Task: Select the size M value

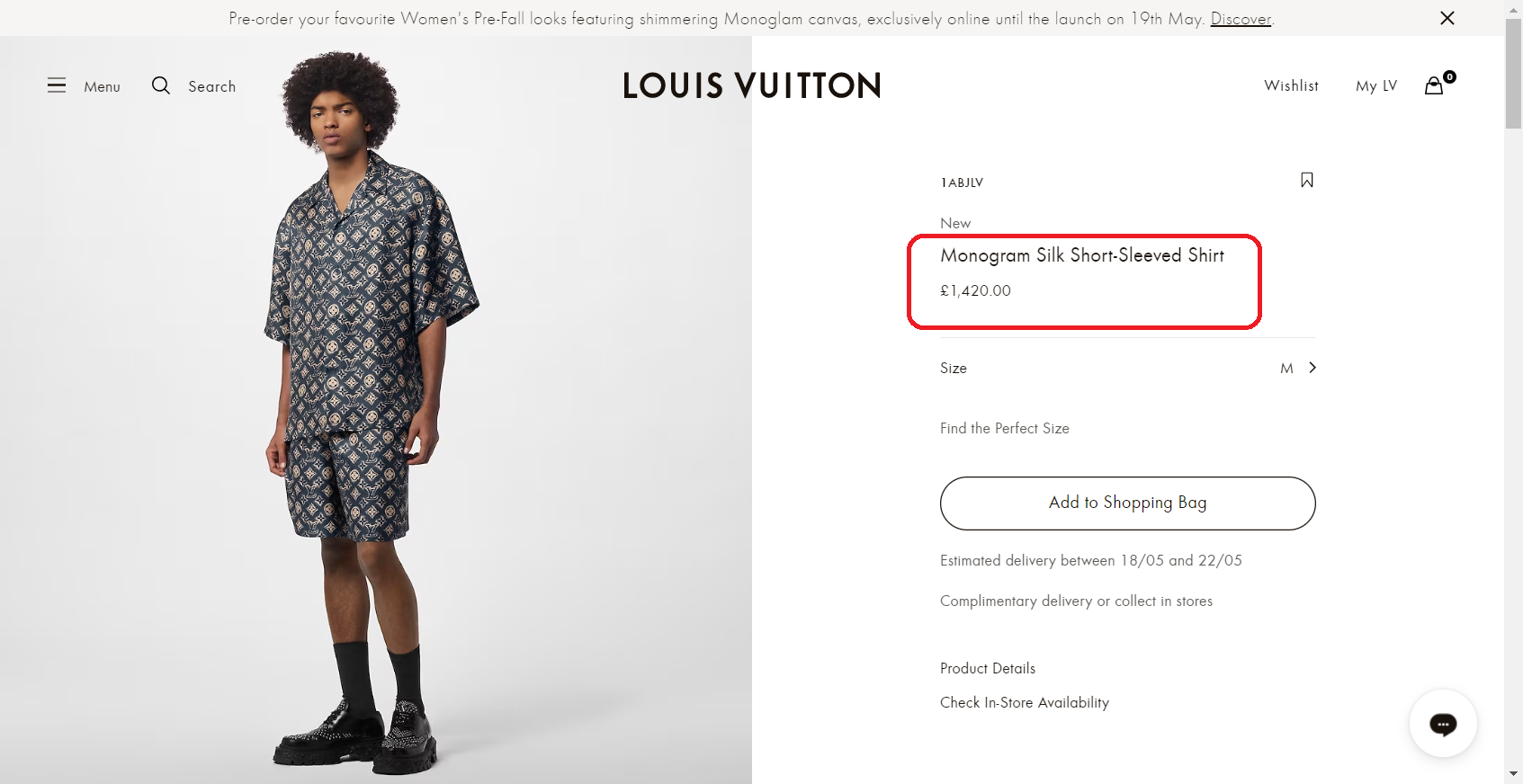Action: tap(1286, 369)
